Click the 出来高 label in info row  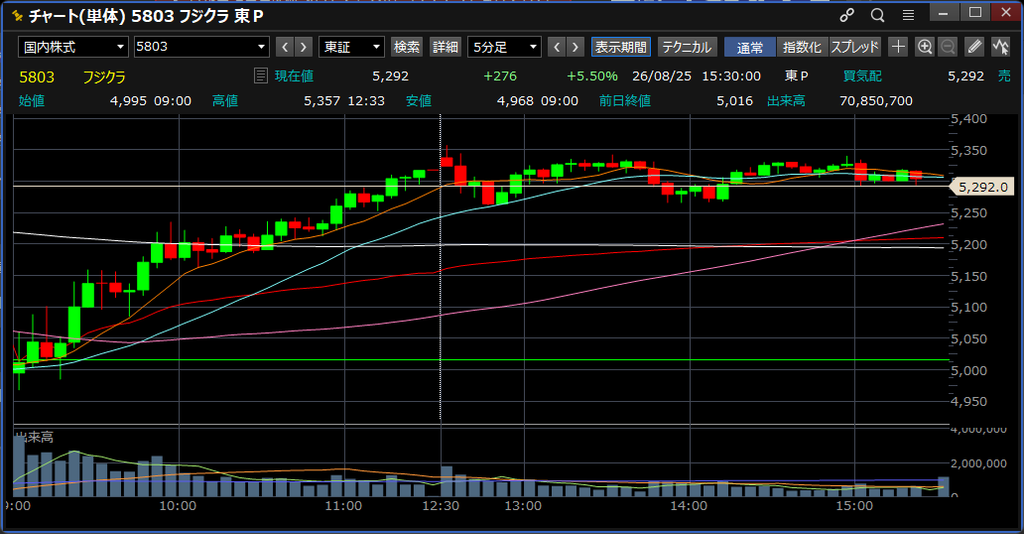coord(786,101)
